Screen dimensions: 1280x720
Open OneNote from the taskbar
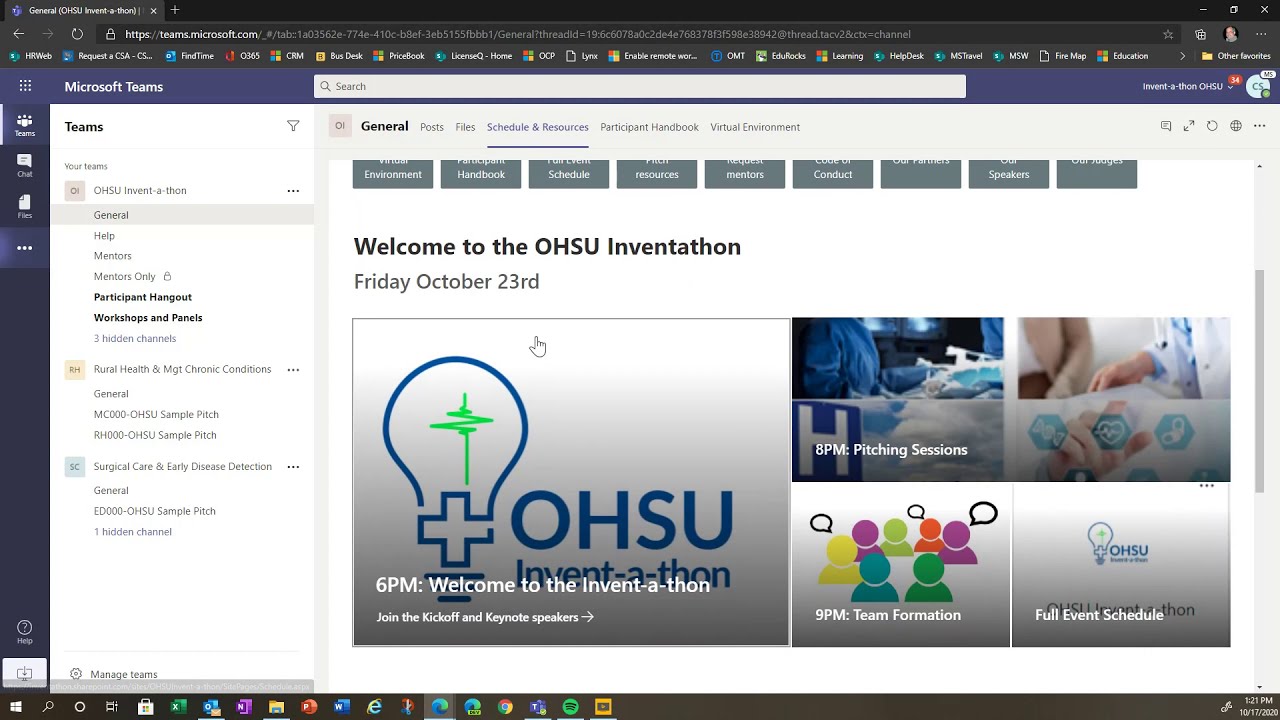click(244, 707)
